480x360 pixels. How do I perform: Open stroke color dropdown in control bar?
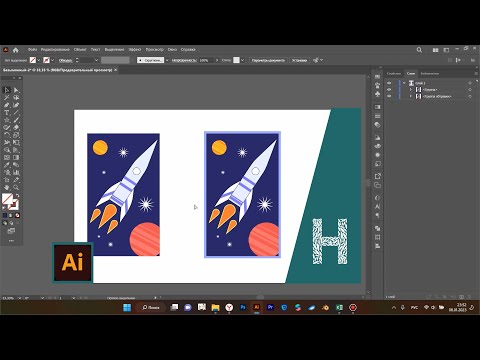53,60
